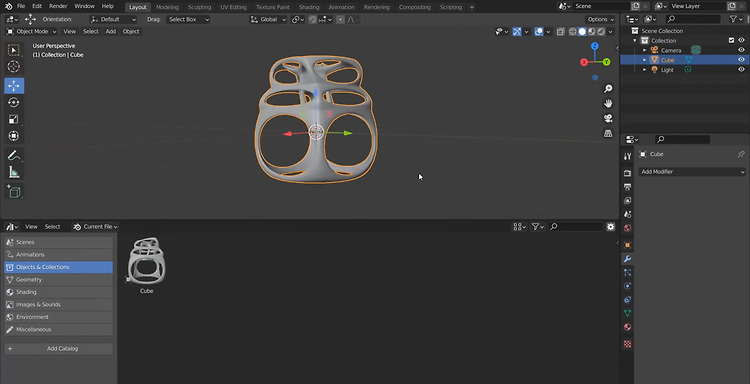Viewport: 750px width, 384px height.
Task: Open the View Layer properties tab
Action: (x=628, y=200)
